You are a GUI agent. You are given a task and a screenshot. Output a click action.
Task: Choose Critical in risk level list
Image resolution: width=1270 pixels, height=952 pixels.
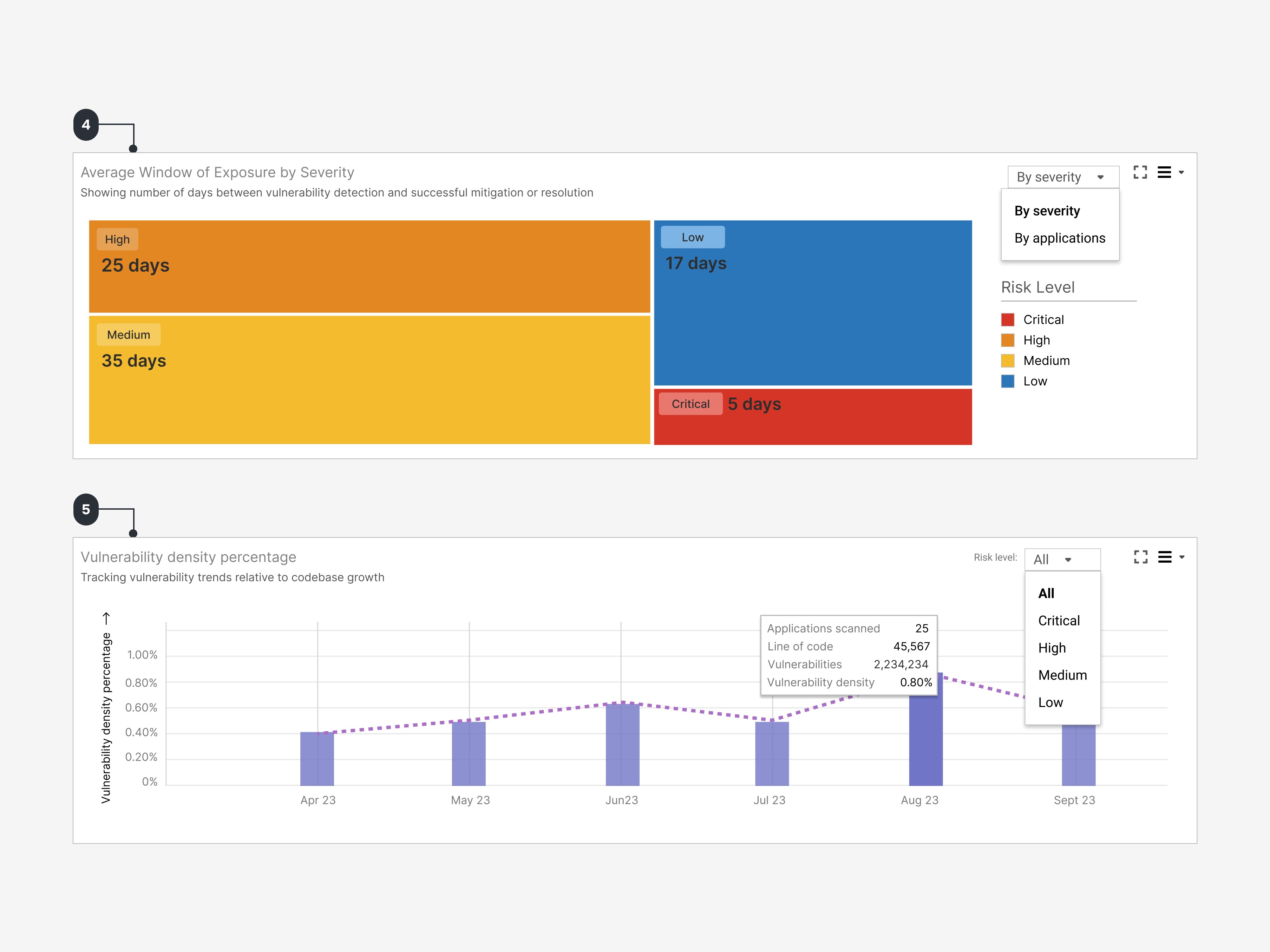(1059, 620)
